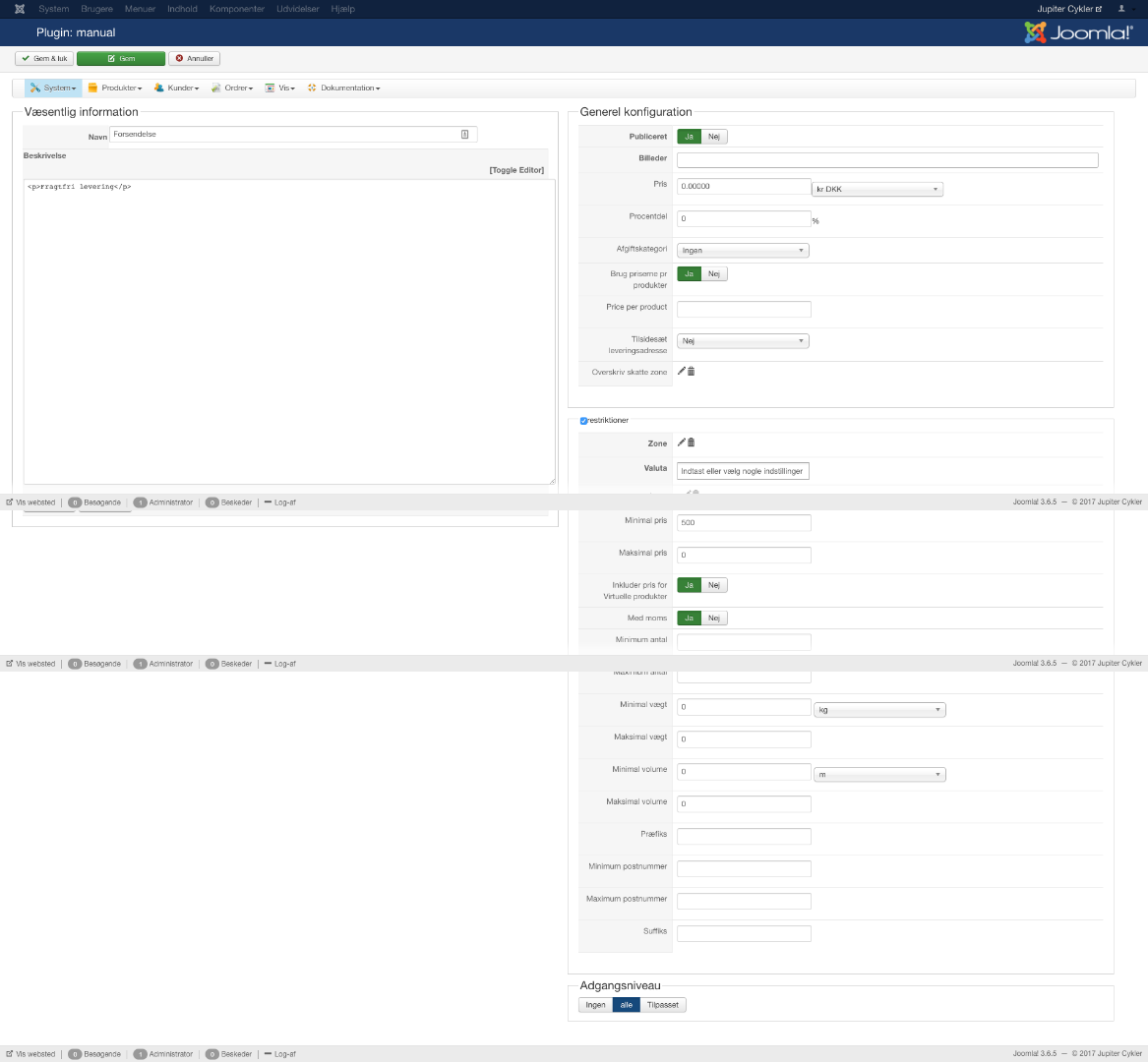Click Toggle Editor link
1148x1062 pixels.
point(516,170)
